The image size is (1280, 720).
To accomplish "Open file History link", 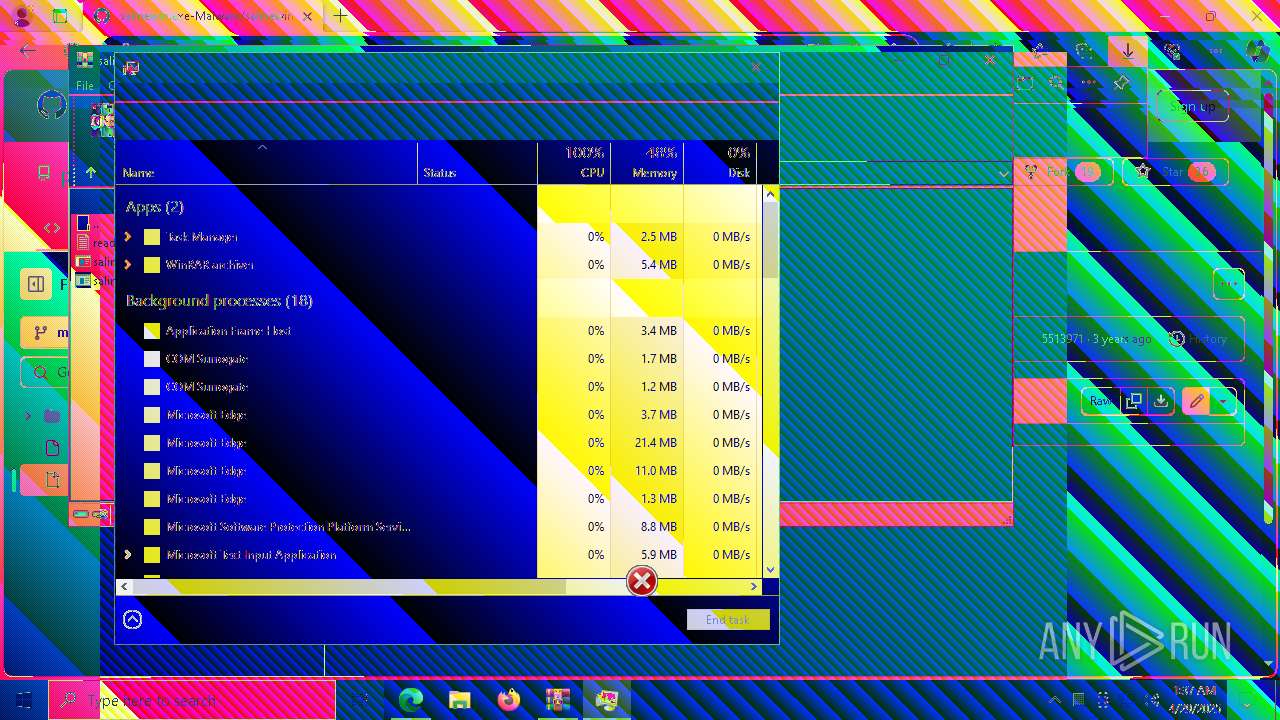I will pos(1198,339).
